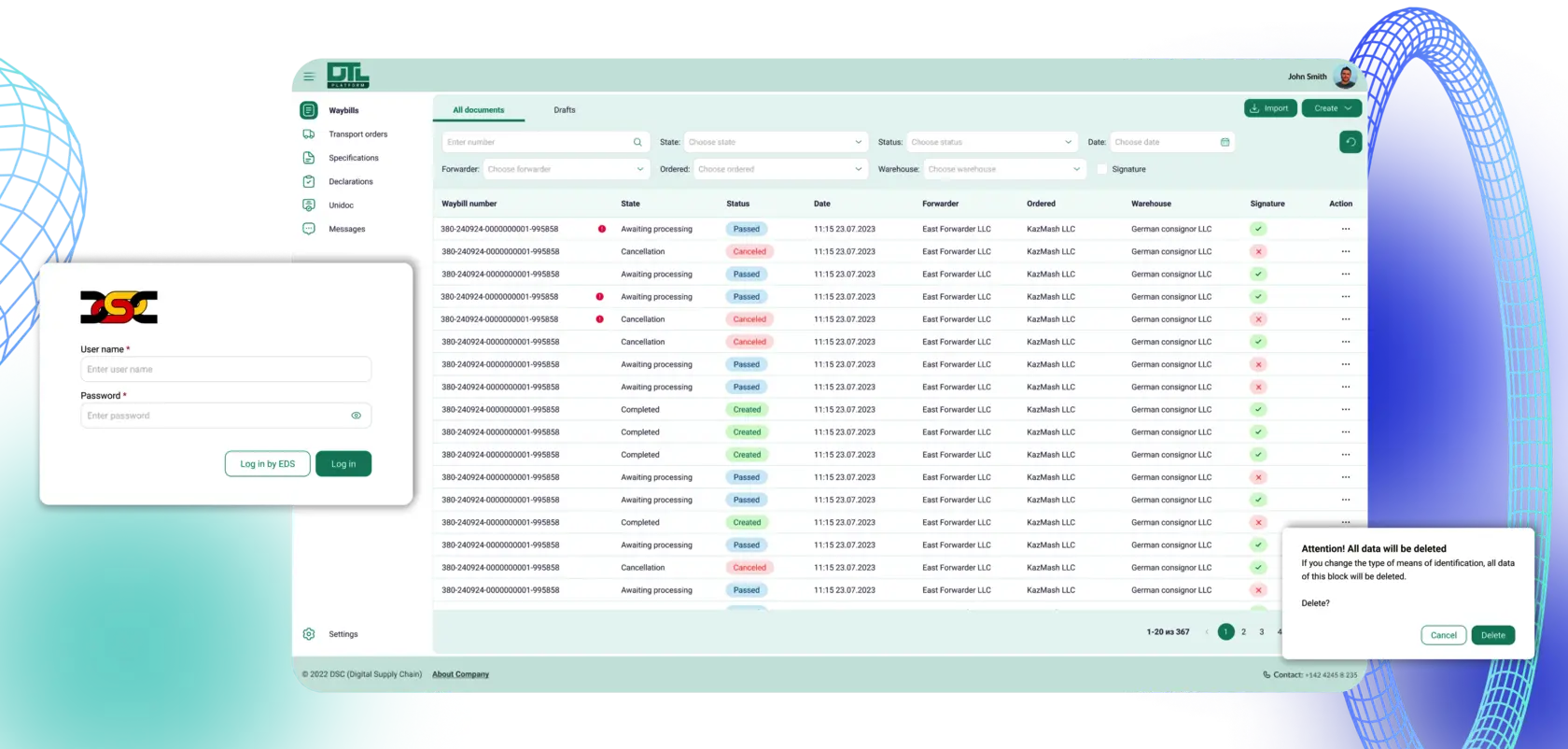Click the Settings gear icon

click(x=309, y=634)
